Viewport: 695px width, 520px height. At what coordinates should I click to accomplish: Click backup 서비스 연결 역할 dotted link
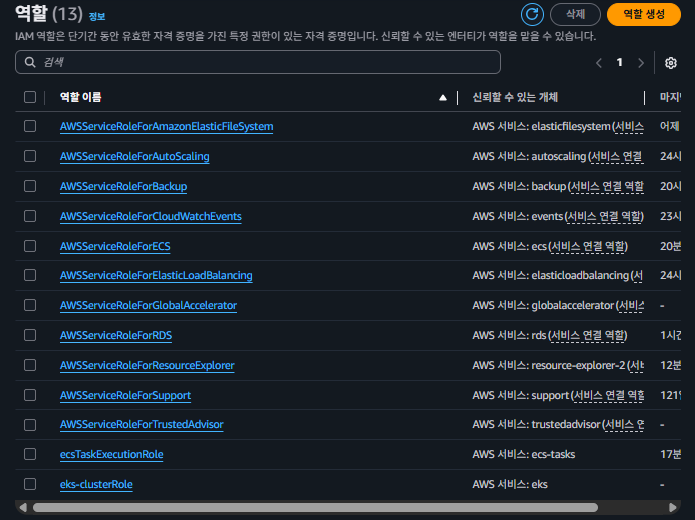pyautogui.click(x=607, y=187)
